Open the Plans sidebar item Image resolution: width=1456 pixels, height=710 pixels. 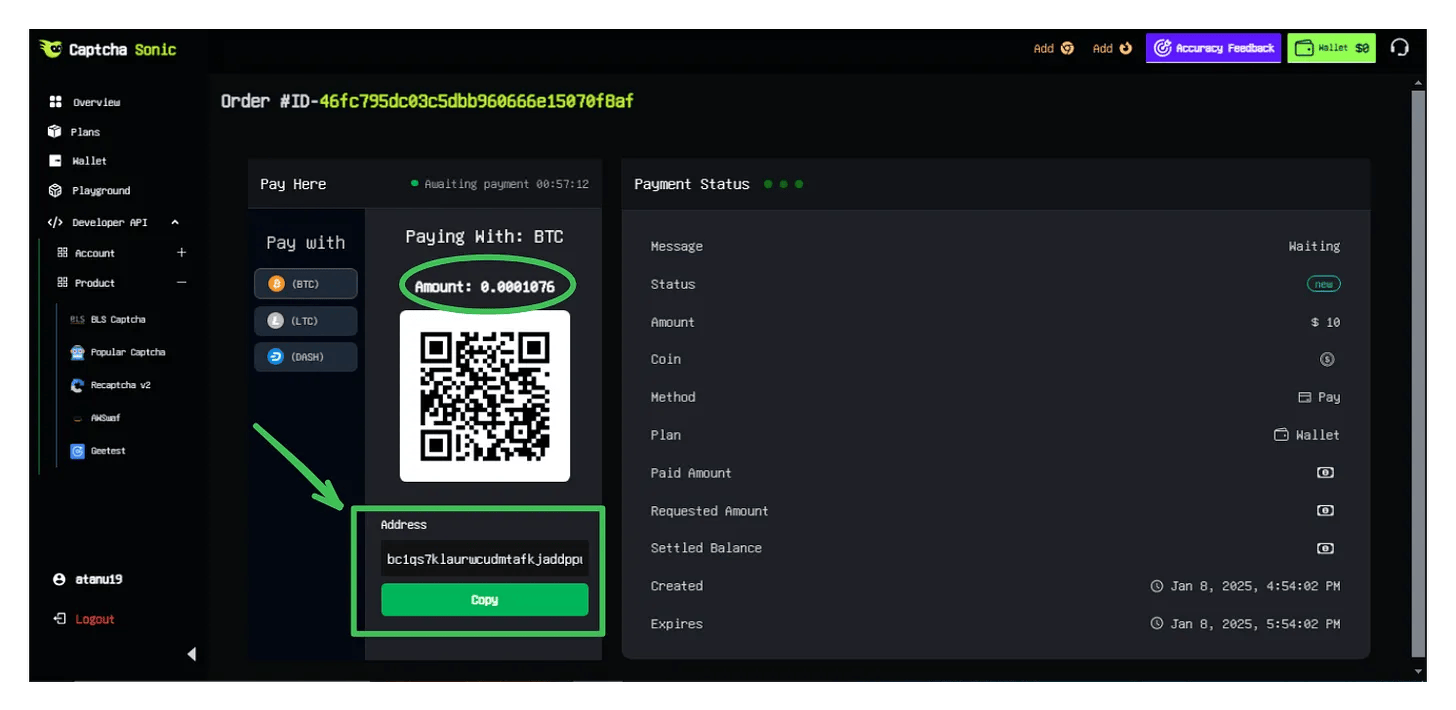[85, 132]
